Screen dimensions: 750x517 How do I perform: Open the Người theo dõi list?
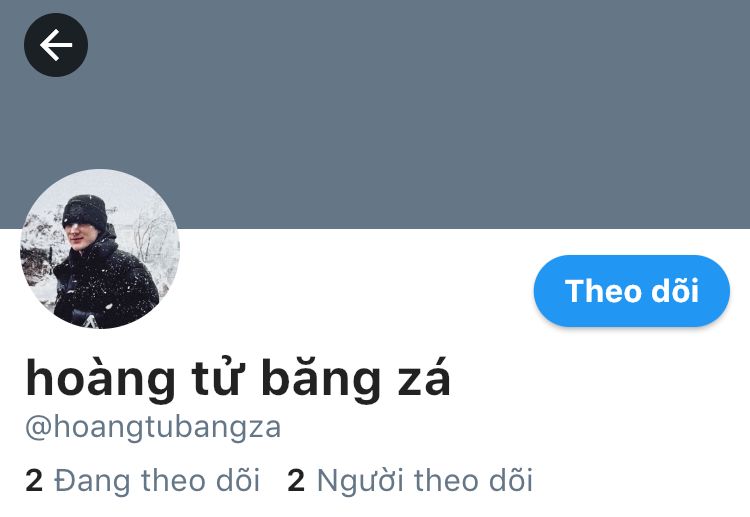coord(410,480)
